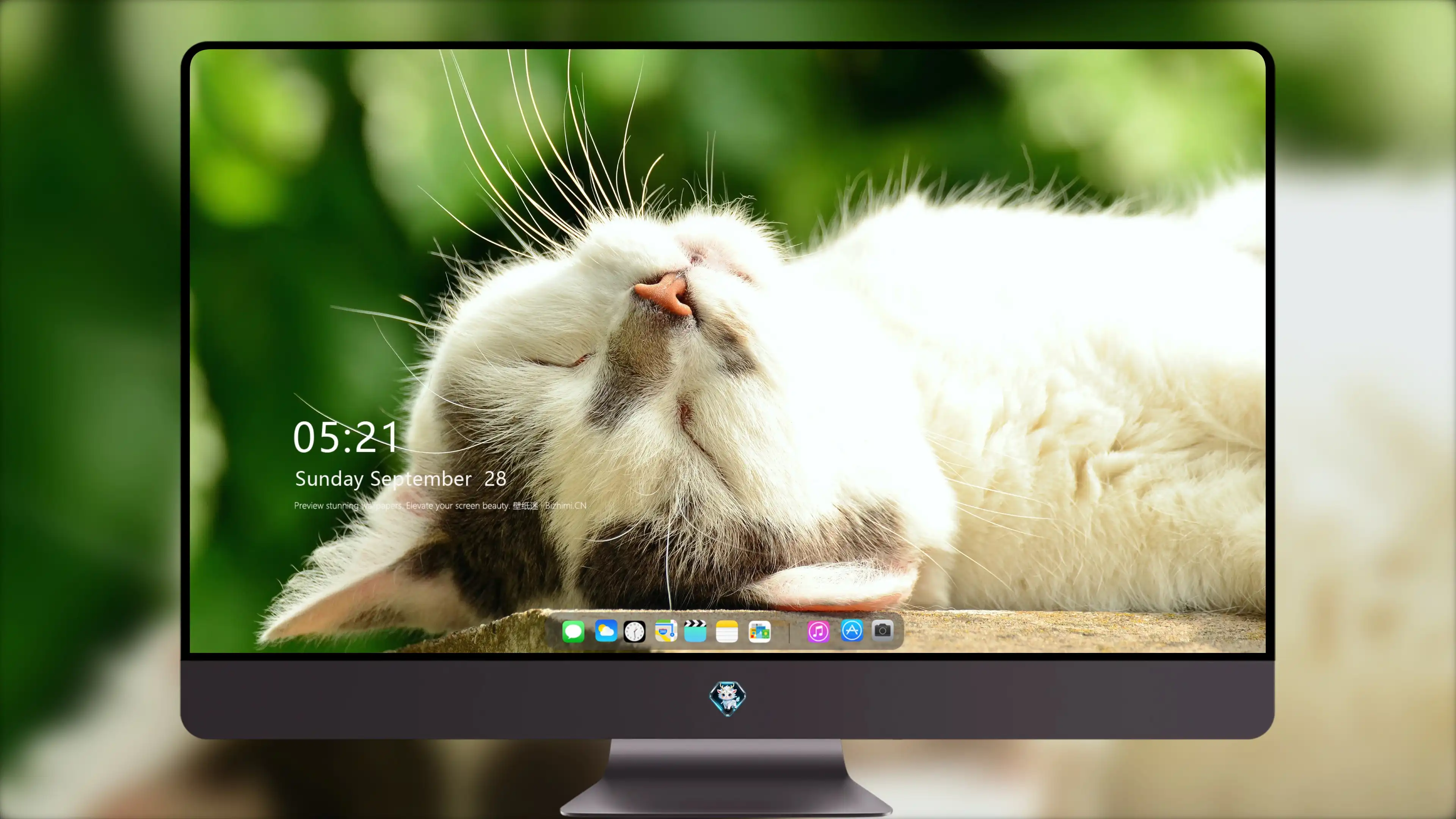Click the "Preview stunning wallpapers" tagline text
This screenshot has height=819, width=1456.
[440, 505]
